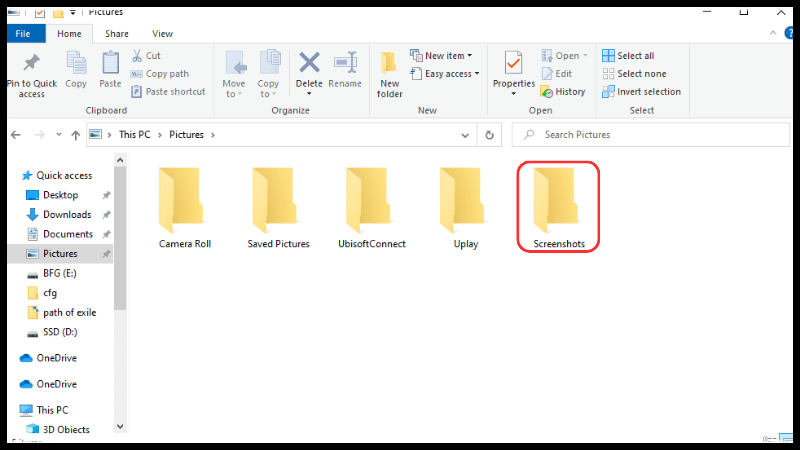Select Quick access in navigation pane
Image resolution: width=800 pixels, height=450 pixels.
pyautogui.click(x=56, y=176)
